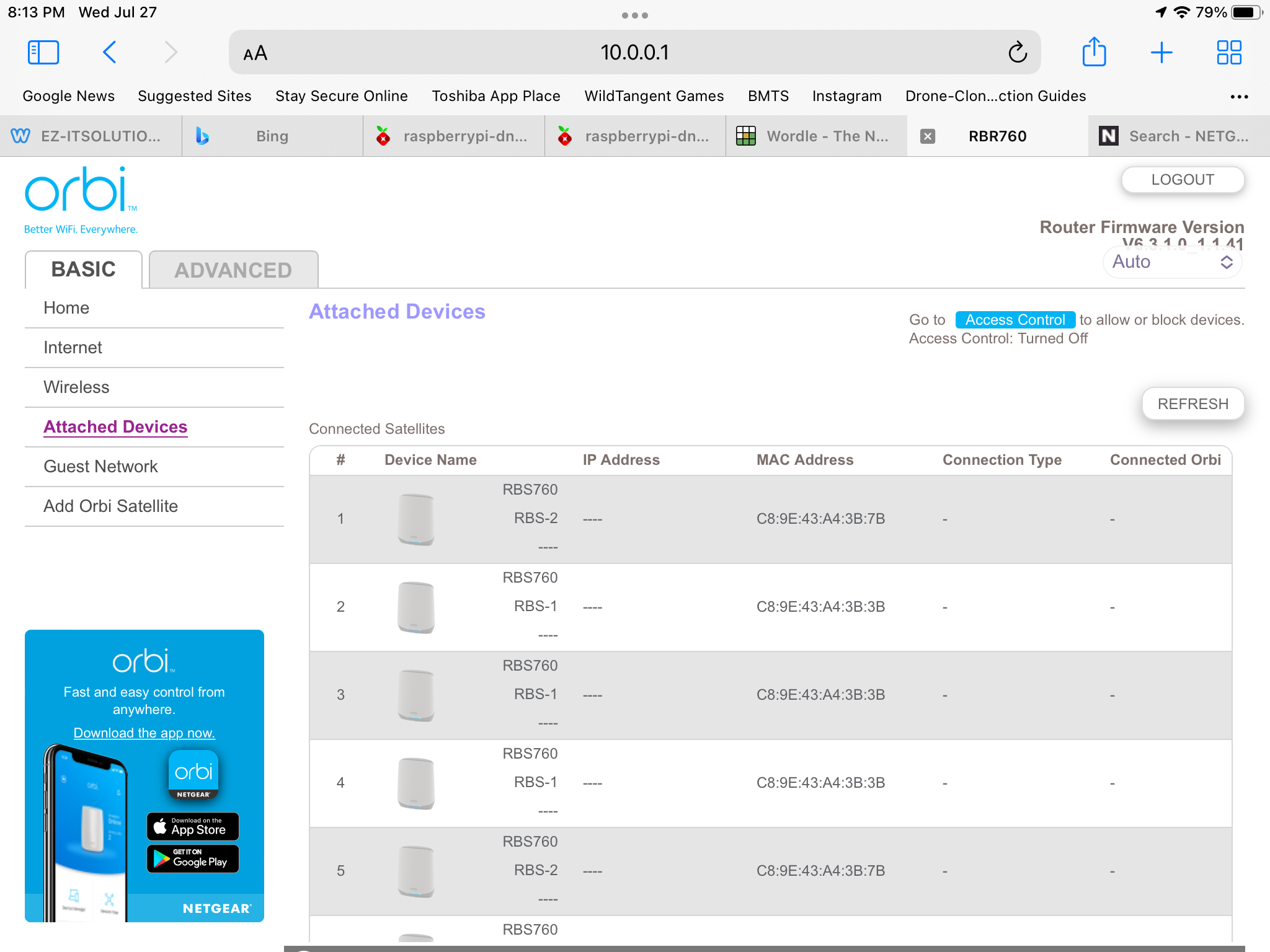
Task: Switch to the ADVANCED tab
Action: coord(233,270)
